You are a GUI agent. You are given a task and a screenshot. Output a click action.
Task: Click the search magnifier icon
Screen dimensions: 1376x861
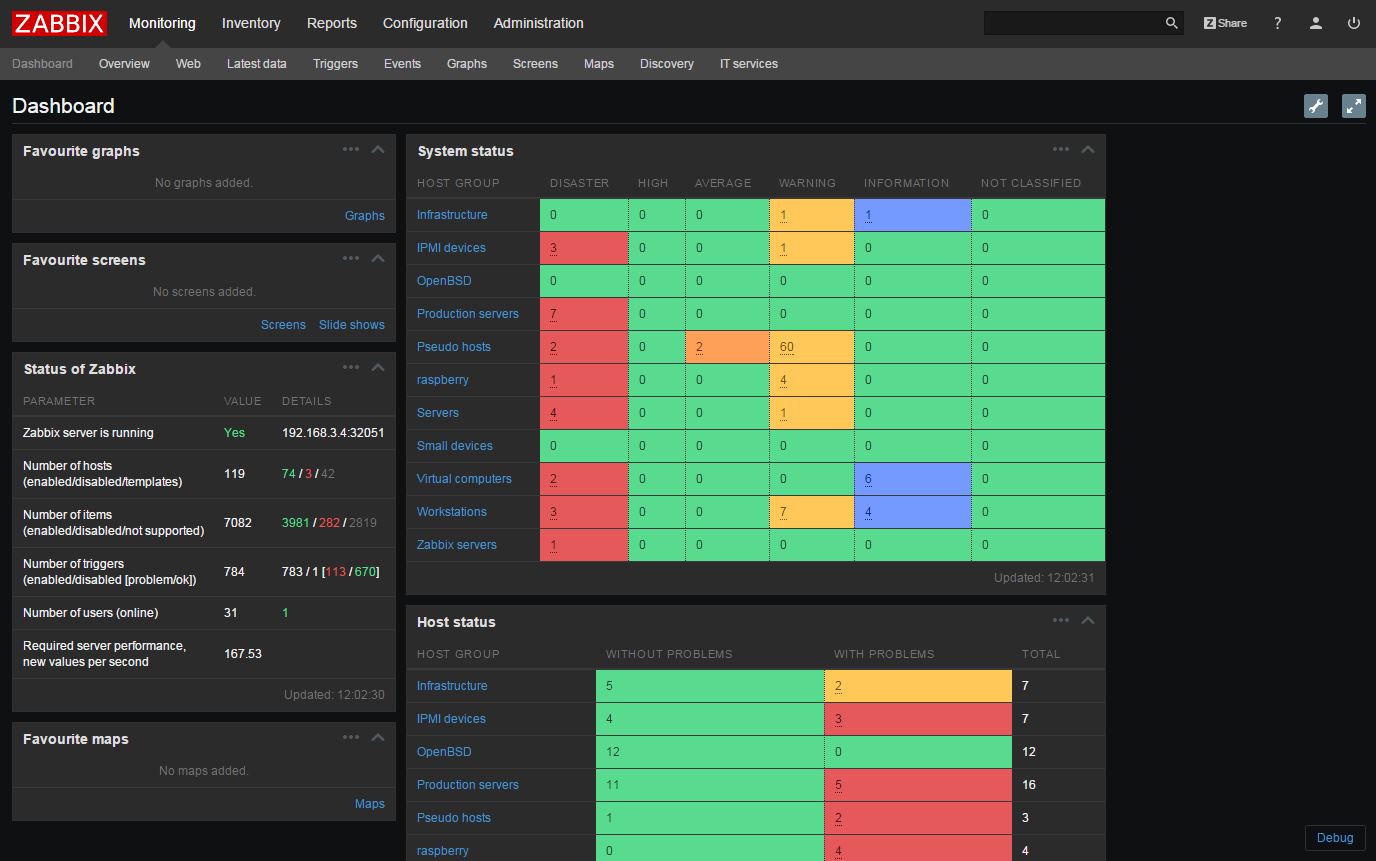click(x=1170, y=22)
